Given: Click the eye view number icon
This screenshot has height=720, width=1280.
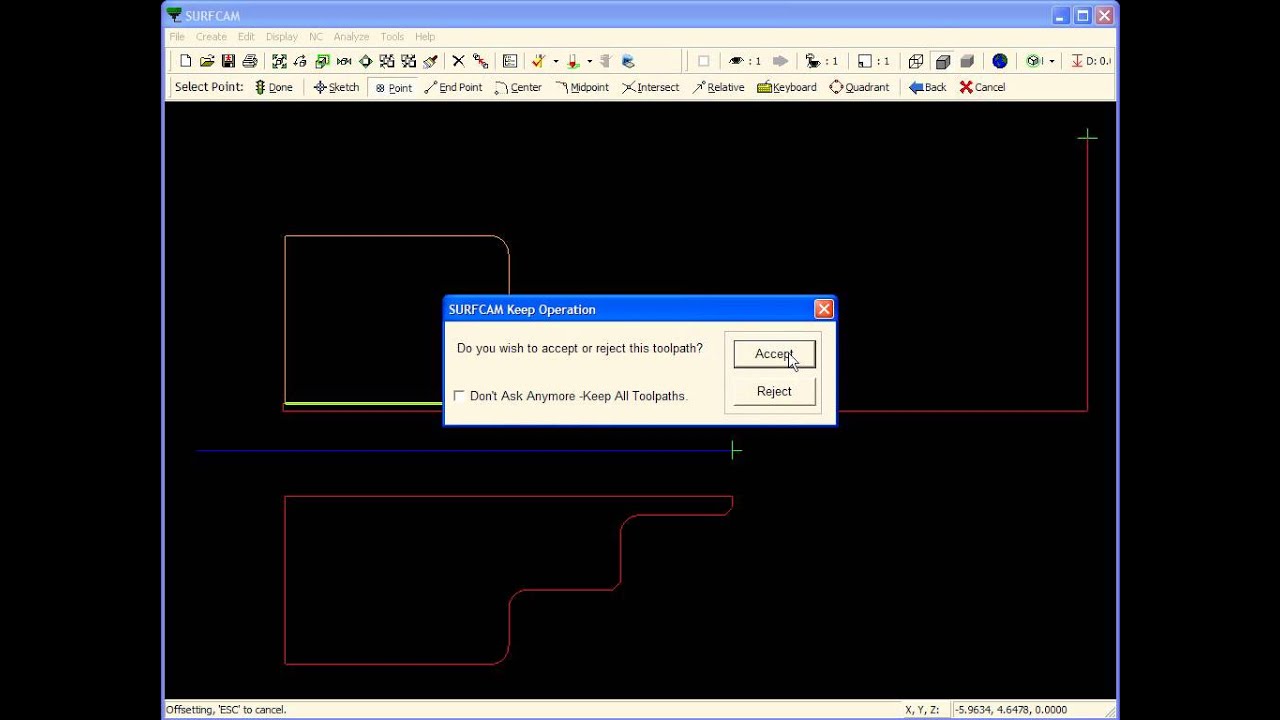Looking at the screenshot, I should point(745,61).
